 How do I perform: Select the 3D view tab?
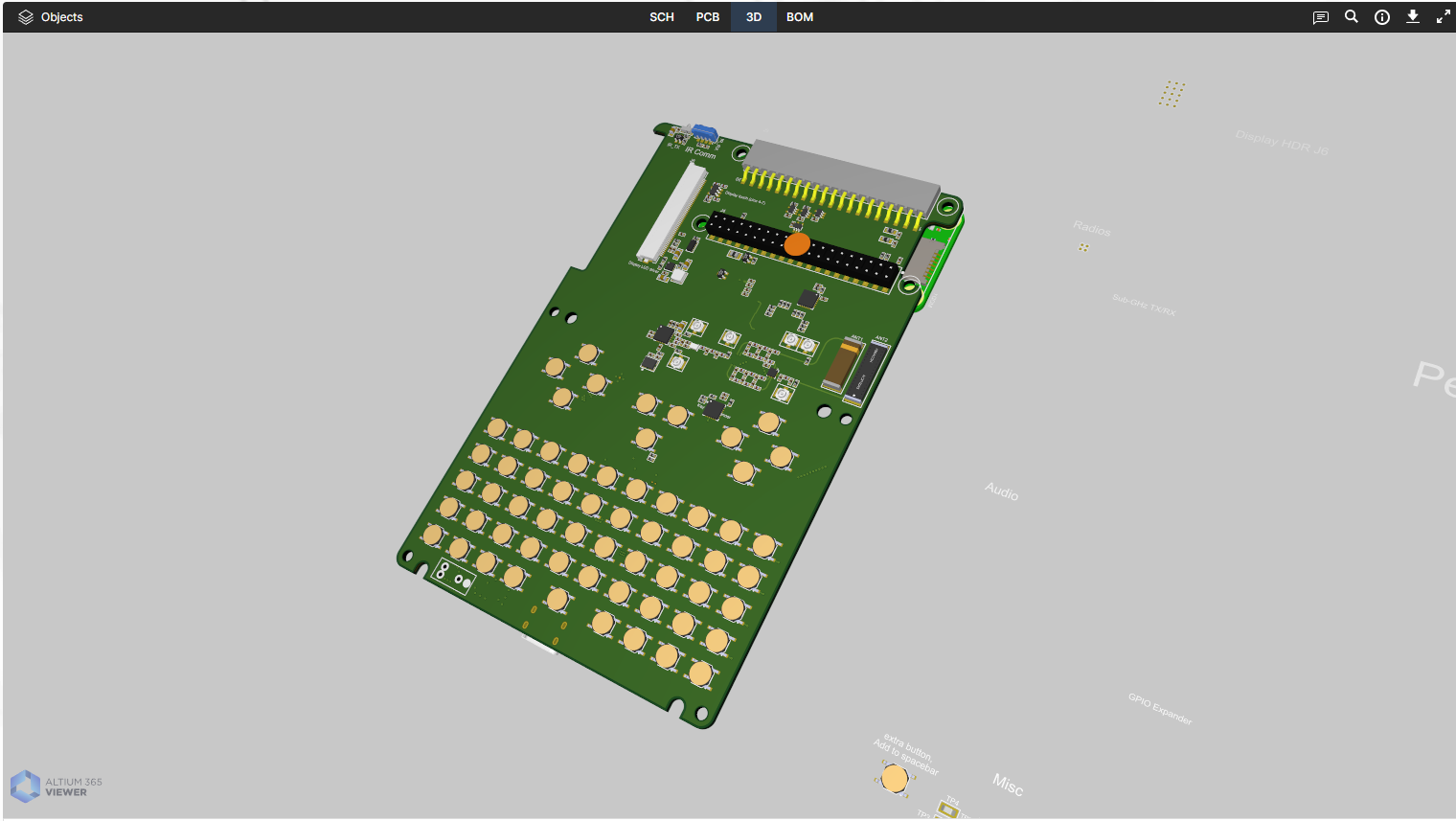(754, 17)
